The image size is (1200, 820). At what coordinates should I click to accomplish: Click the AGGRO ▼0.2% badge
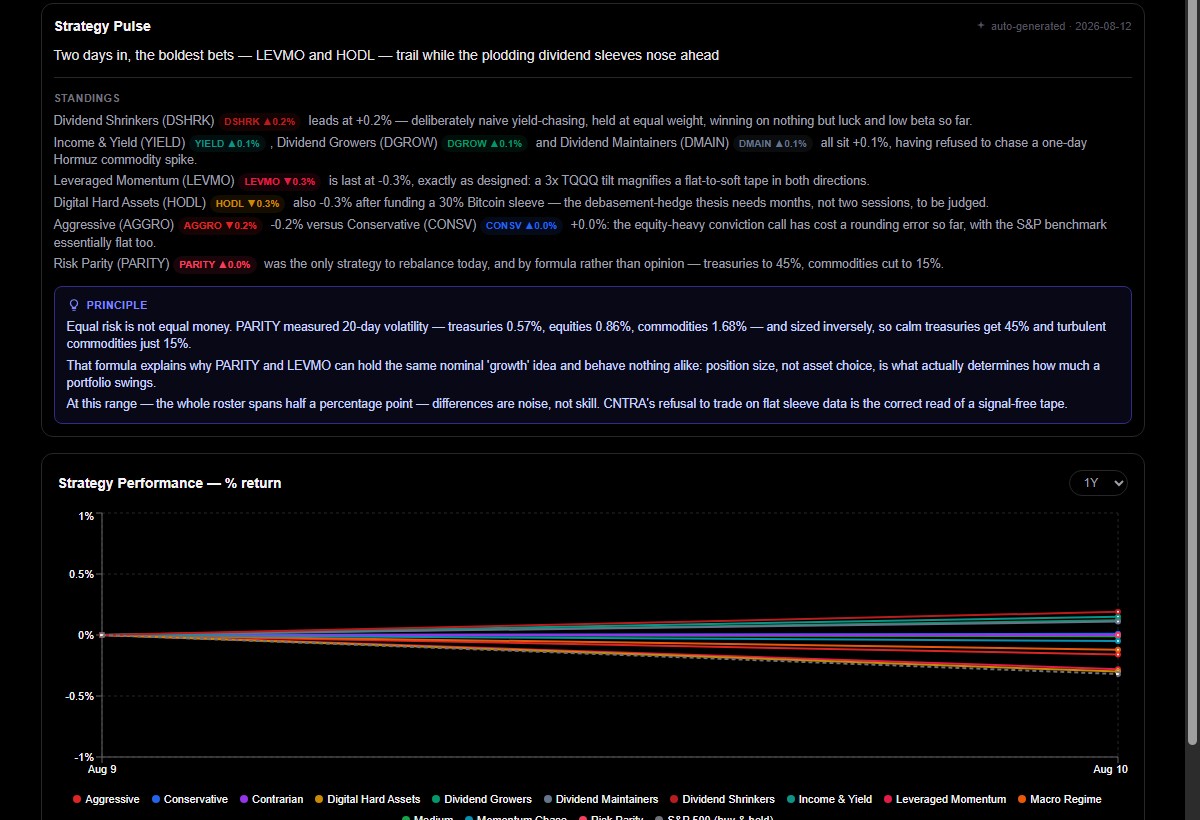click(220, 226)
